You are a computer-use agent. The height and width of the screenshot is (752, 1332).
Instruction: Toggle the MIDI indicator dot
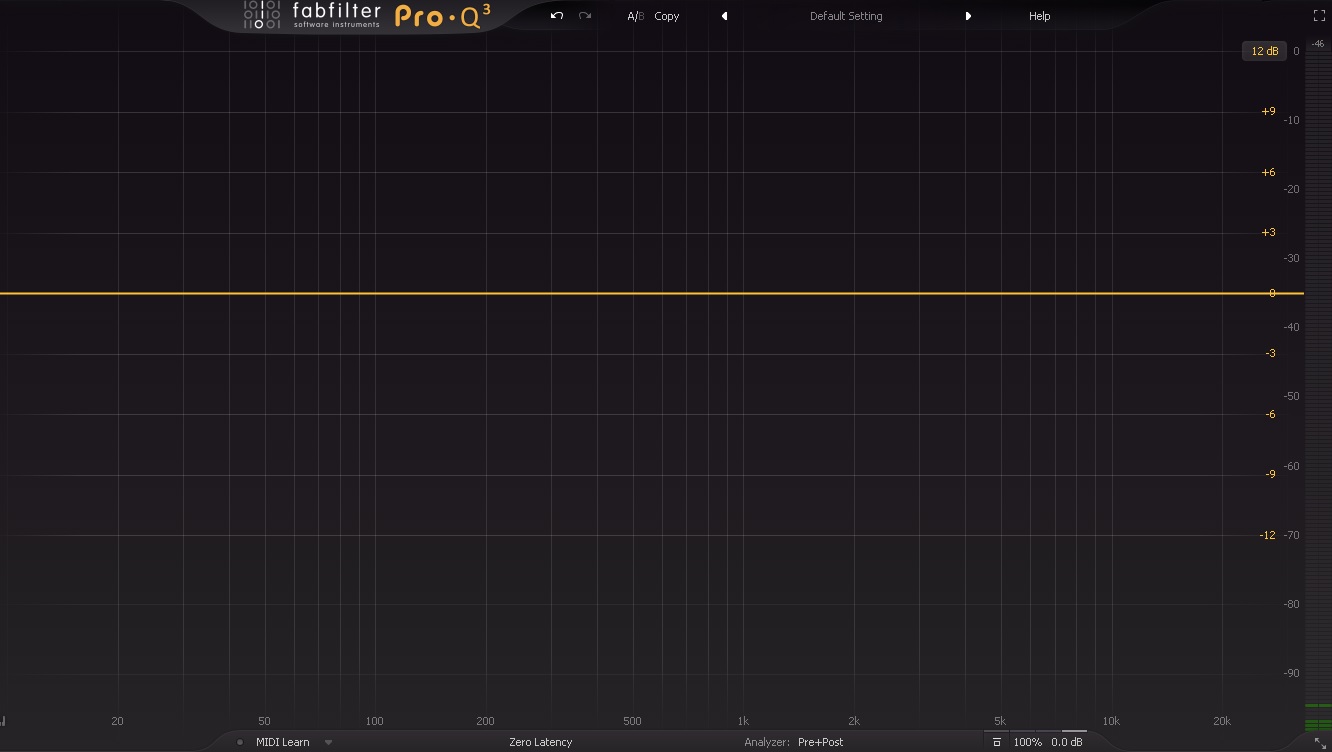240,742
